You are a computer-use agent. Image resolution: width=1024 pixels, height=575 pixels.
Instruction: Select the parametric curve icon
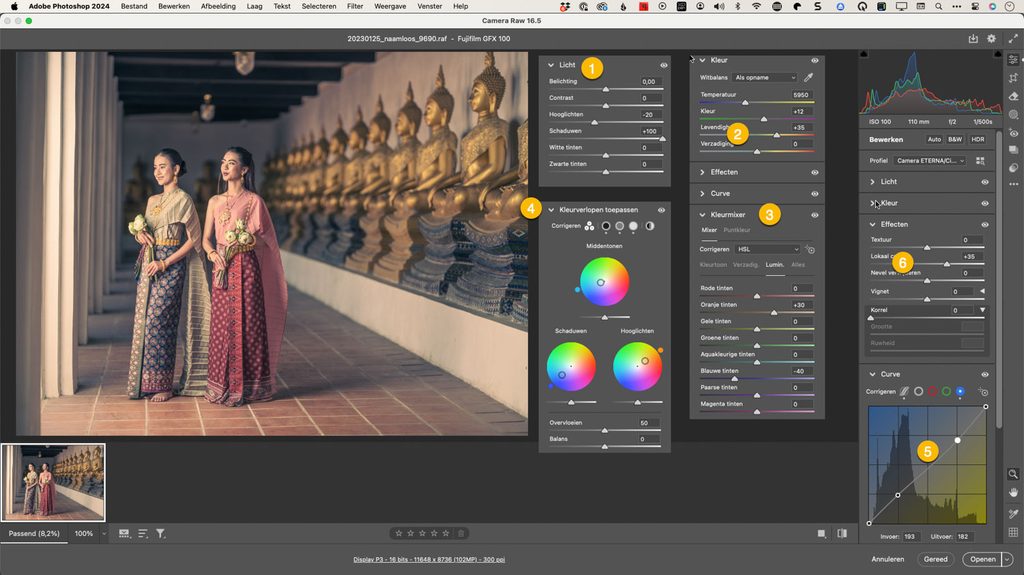tap(904, 391)
